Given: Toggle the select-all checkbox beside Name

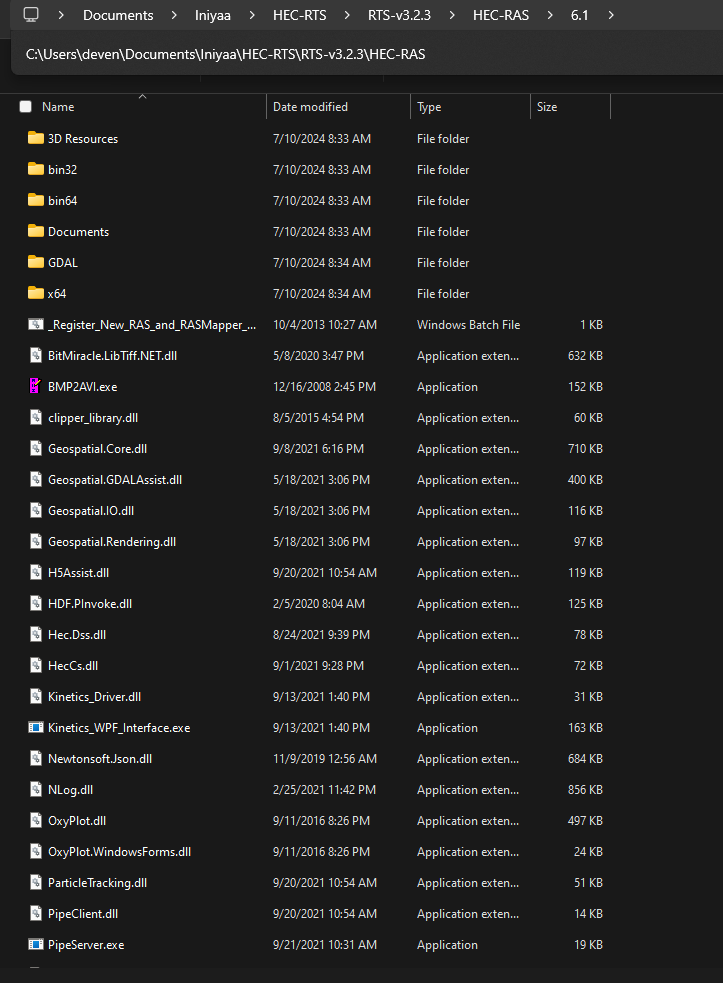Looking at the screenshot, I should pos(26,107).
